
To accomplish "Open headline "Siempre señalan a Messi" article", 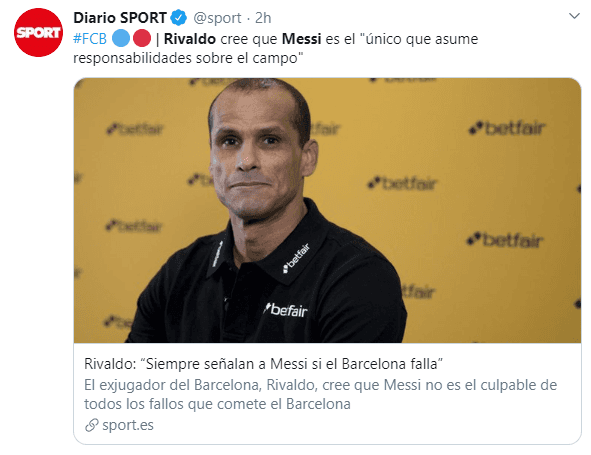I will [x=263, y=364].
